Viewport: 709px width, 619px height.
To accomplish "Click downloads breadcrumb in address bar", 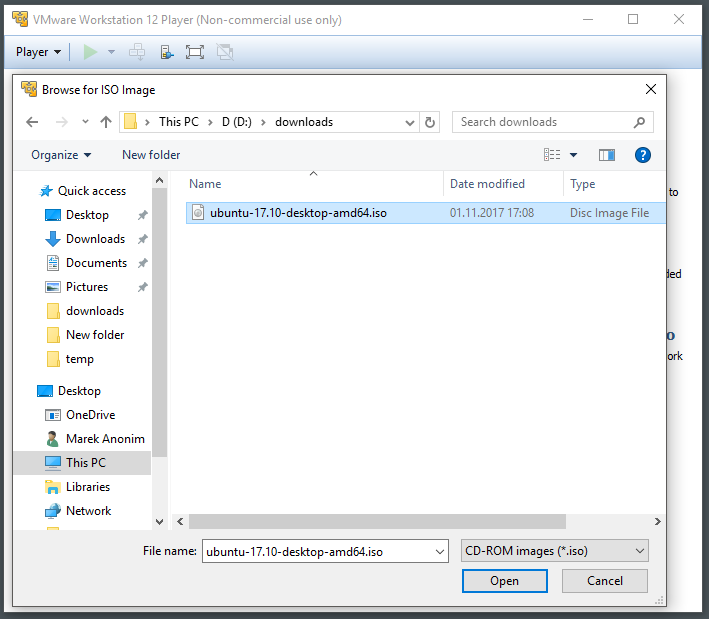I will (304, 122).
